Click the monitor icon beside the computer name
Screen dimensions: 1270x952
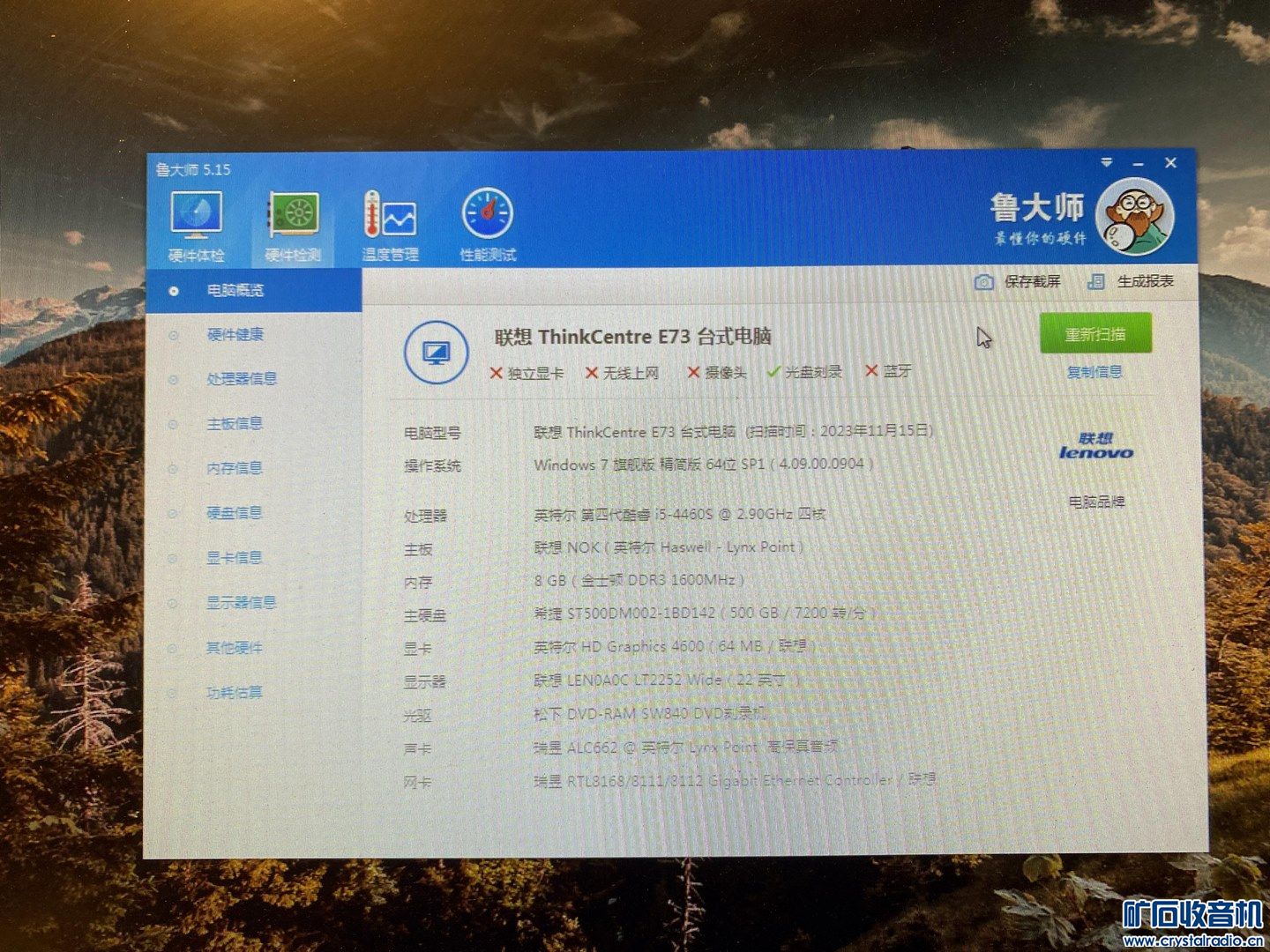[x=436, y=353]
